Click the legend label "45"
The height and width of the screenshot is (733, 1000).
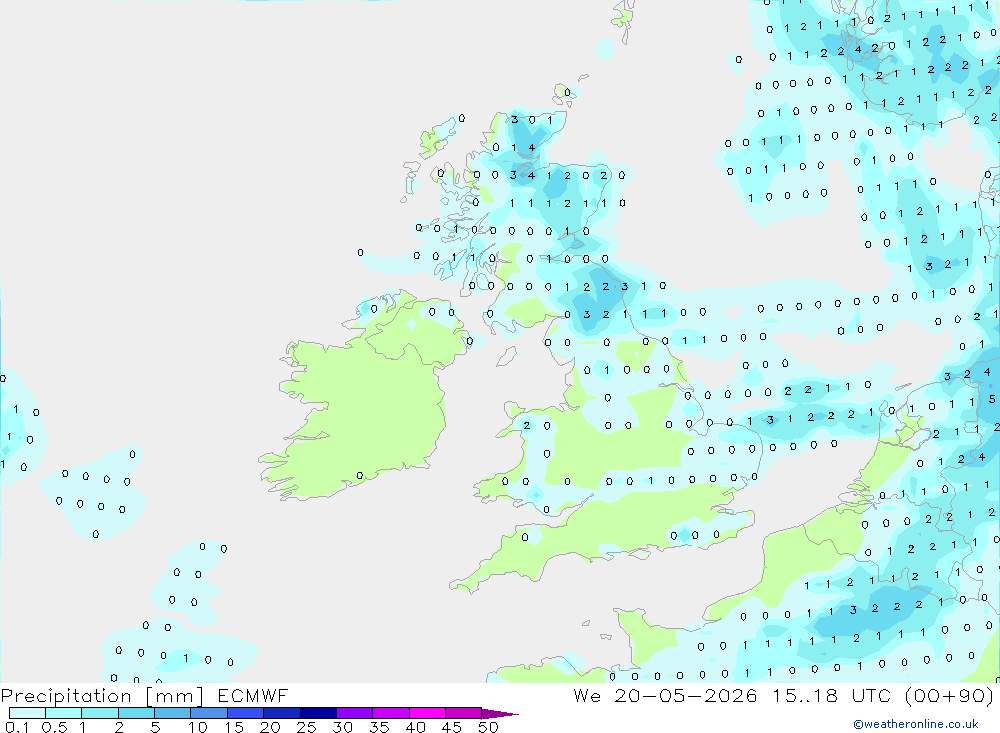click(452, 727)
